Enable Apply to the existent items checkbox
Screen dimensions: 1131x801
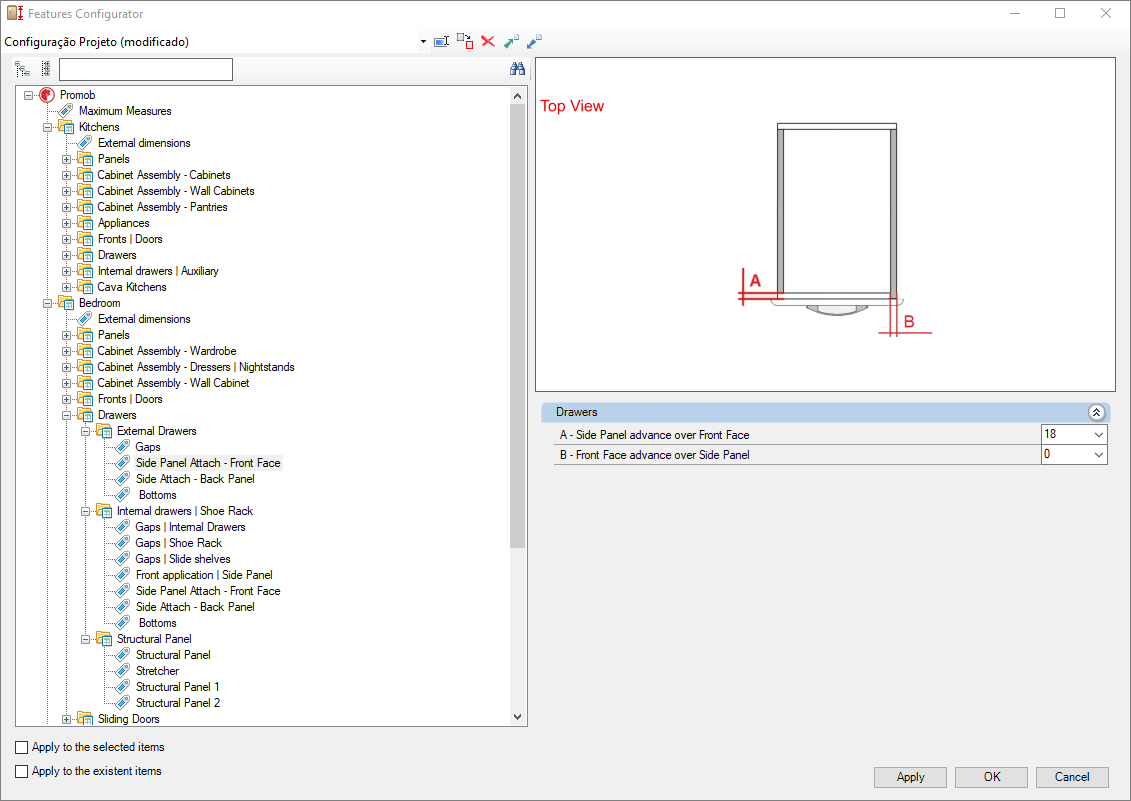tap(22, 771)
